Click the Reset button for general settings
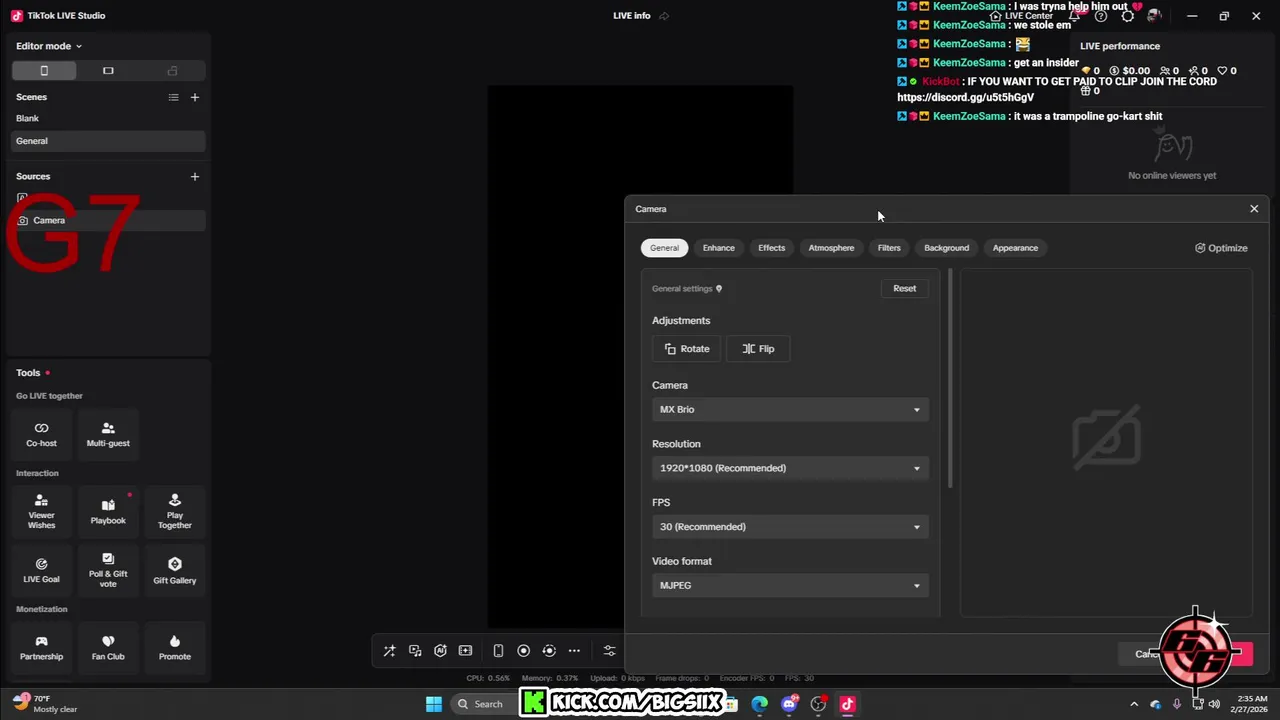This screenshot has height=720, width=1280. pos(904,288)
